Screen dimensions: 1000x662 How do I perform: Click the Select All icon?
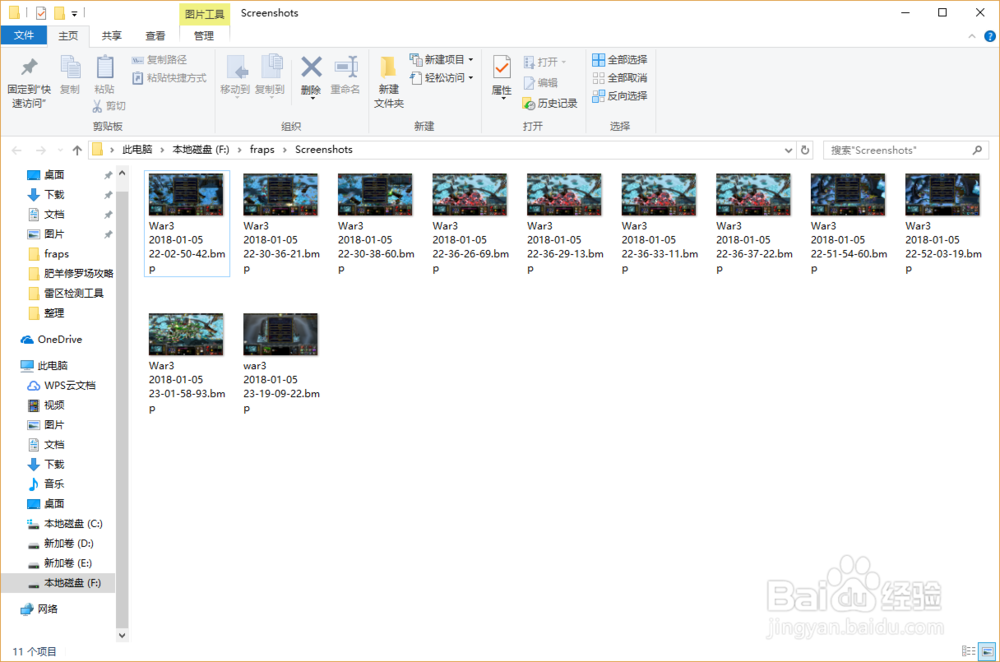[x=617, y=60]
